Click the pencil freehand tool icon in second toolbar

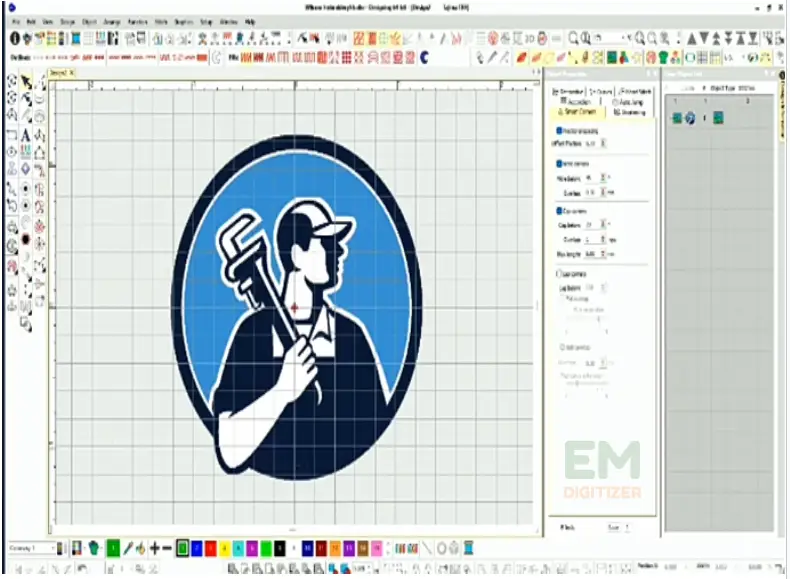pos(492,58)
